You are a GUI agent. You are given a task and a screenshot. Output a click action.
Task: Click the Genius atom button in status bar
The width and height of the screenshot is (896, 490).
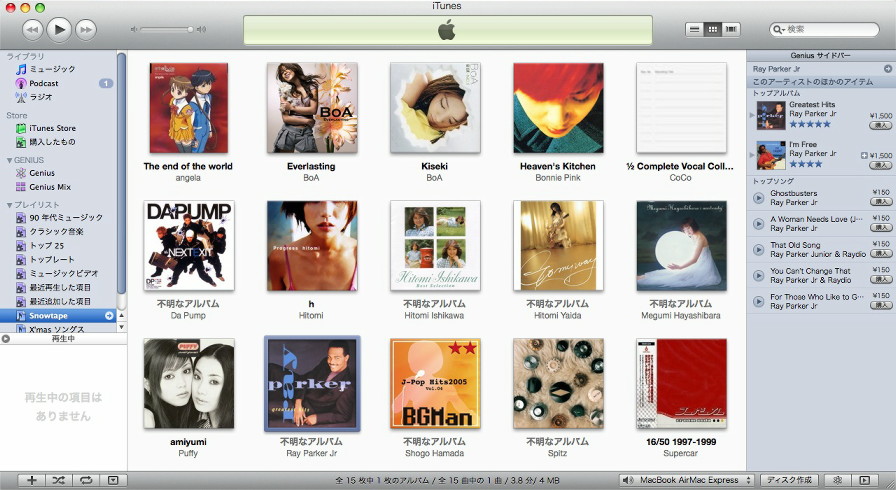coord(838,480)
